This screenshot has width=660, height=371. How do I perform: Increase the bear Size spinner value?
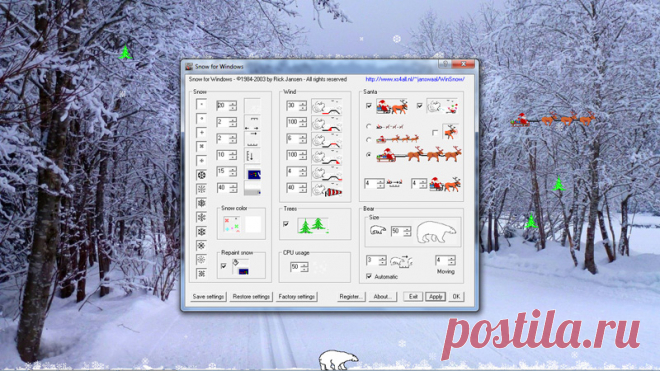(407, 229)
